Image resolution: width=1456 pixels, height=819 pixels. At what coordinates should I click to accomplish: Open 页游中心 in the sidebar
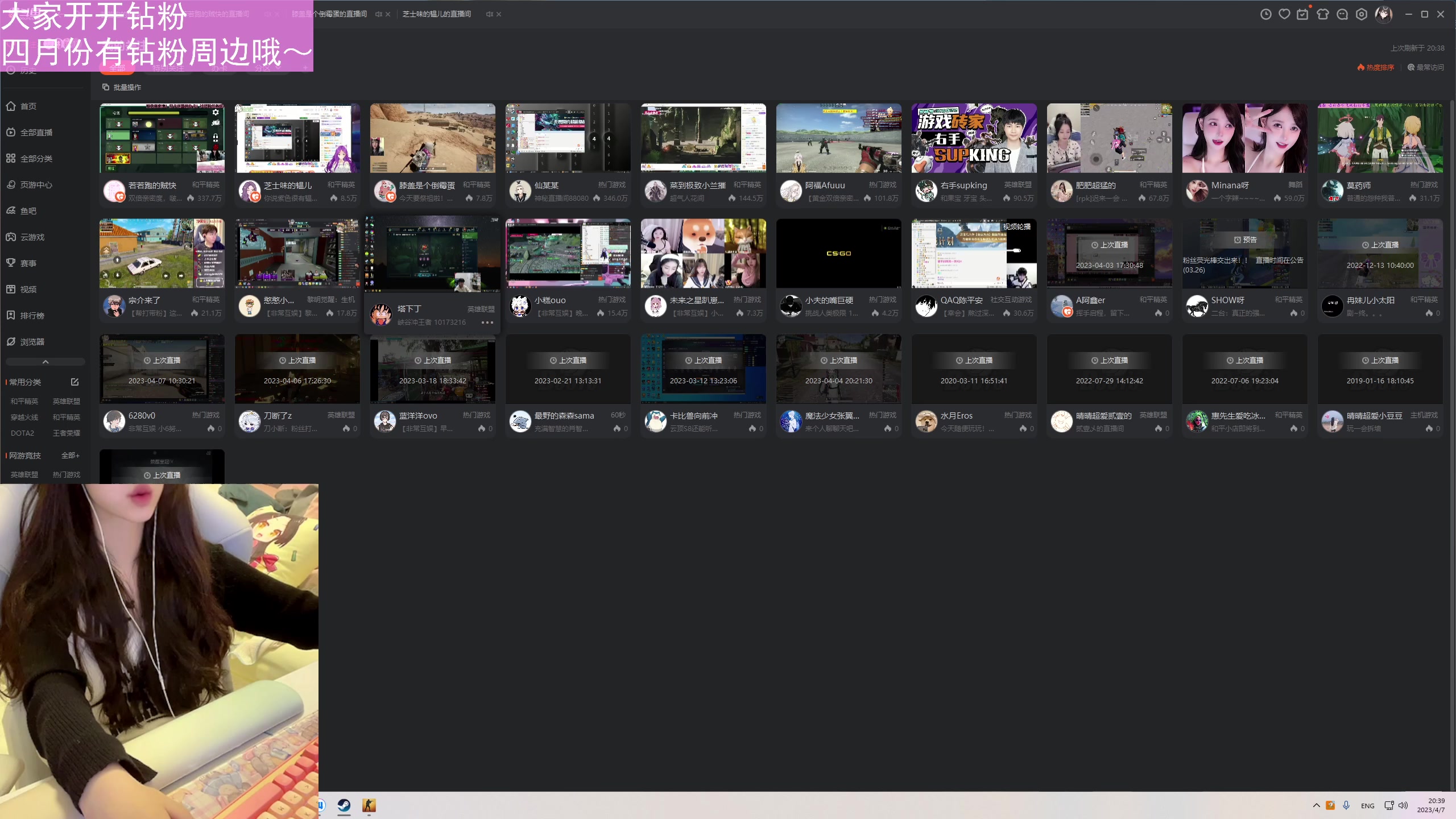click(x=30, y=185)
